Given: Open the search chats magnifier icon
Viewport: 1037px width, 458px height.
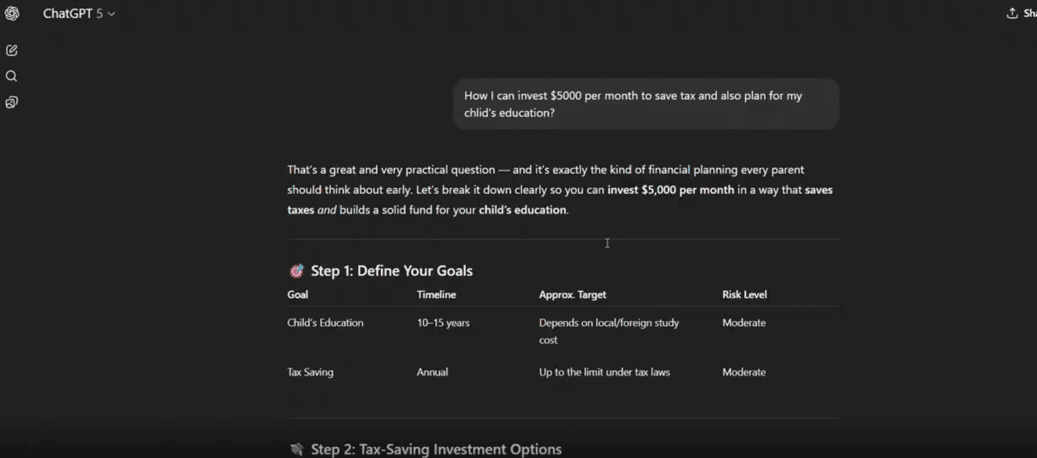Looking at the screenshot, I should coord(12,76).
